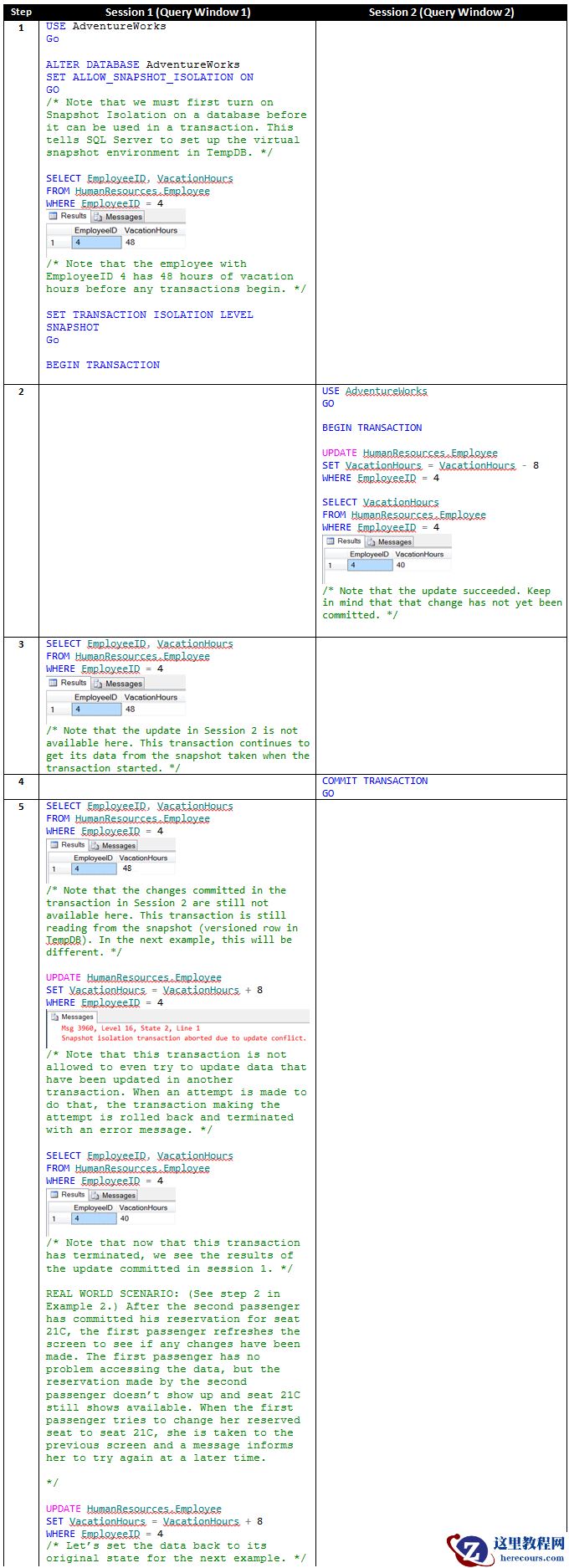Click the Results grid icon in Step 1
569x1568 pixels.
point(54,216)
